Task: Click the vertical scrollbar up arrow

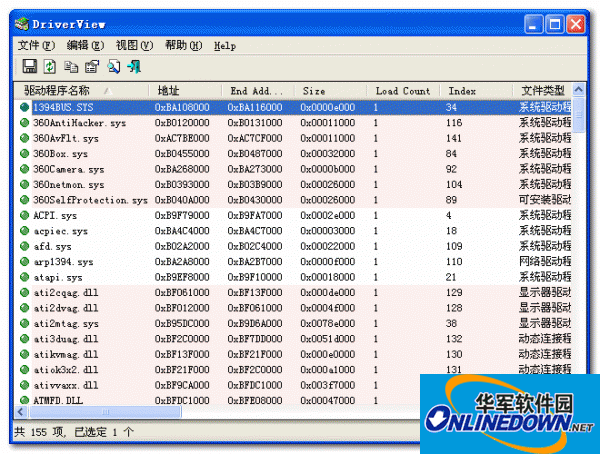Action: click(579, 90)
